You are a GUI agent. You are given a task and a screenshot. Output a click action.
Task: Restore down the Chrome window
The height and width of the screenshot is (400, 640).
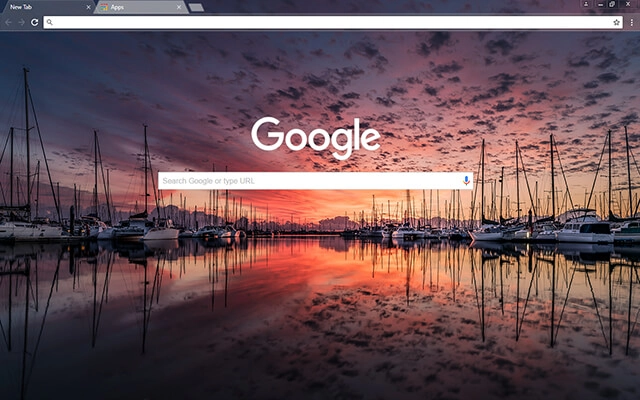[x=612, y=5]
